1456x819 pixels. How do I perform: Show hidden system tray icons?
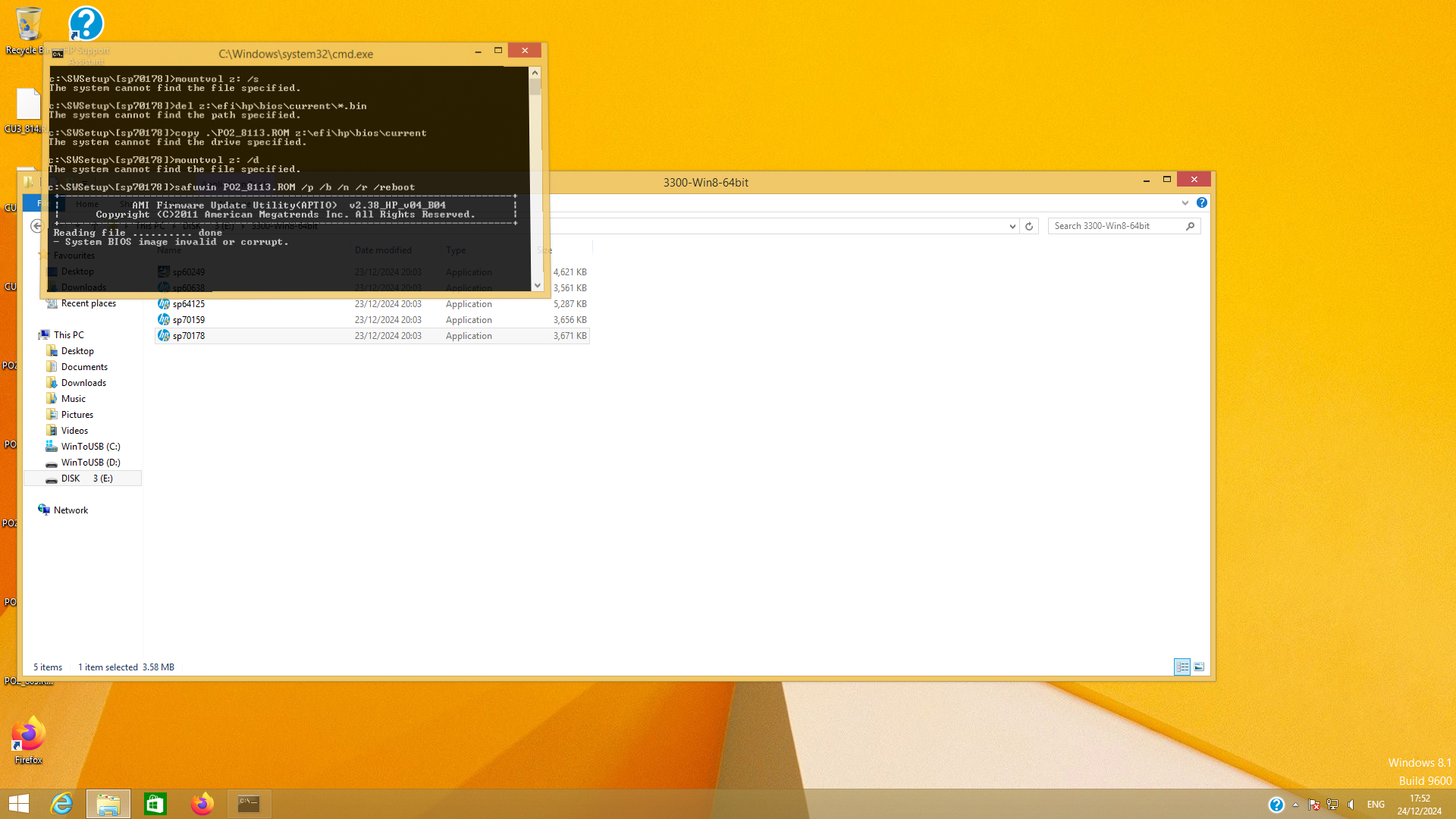tap(1295, 805)
